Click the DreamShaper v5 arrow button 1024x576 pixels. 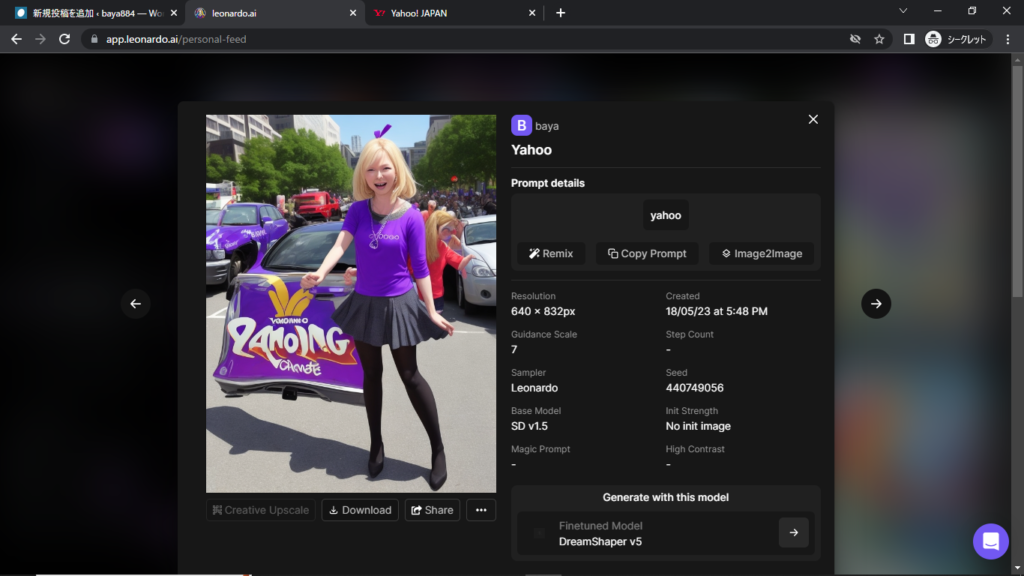click(793, 533)
